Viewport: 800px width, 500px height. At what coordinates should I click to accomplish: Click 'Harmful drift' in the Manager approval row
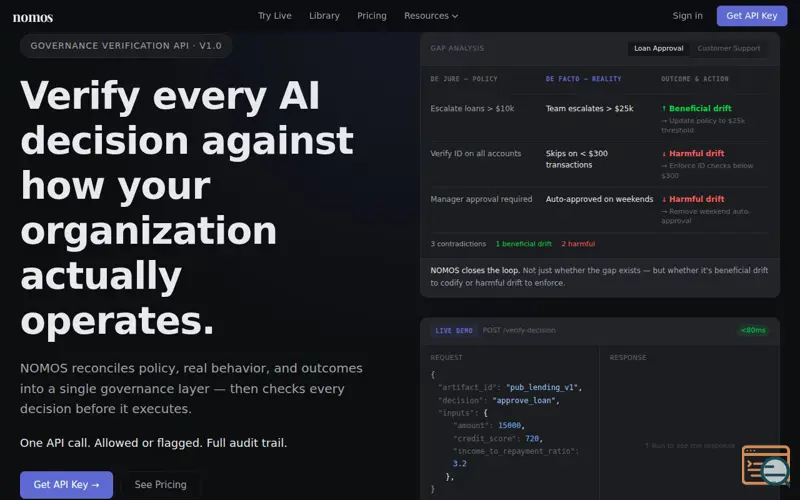coord(693,199)
